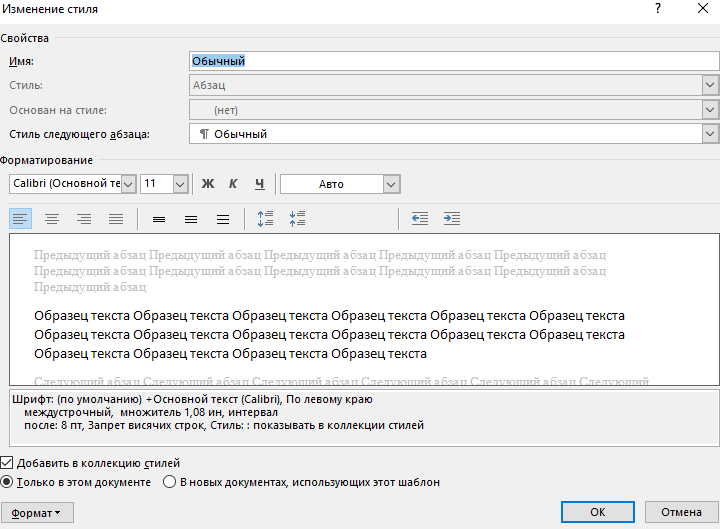Image resolution: width=720 pixels, height=529 pixels.
Task: Decrease paragraph indent
Action: coord(420,218)
